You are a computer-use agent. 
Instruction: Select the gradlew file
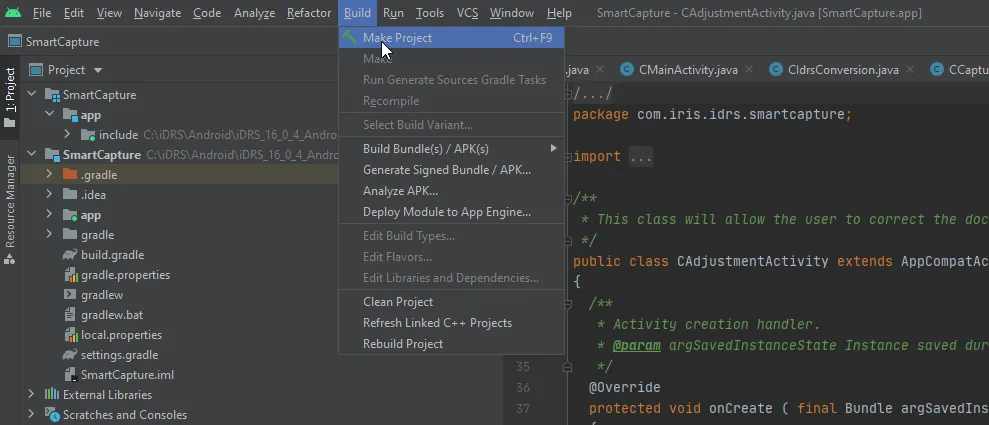[x=102, y=295]
